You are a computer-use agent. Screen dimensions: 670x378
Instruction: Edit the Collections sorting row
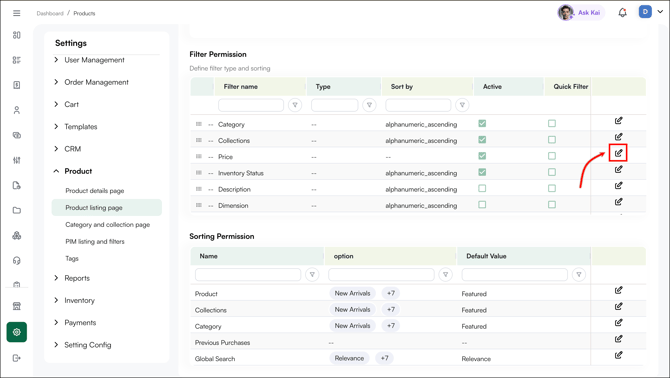pos(618,307)
